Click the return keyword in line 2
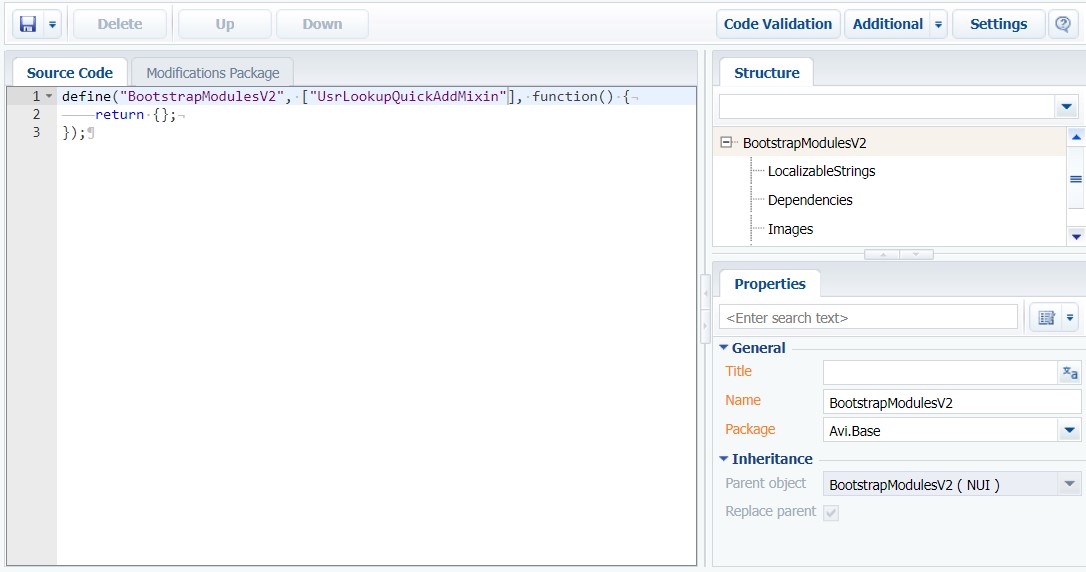1086x572 pixels. click(x=119, y=114)
